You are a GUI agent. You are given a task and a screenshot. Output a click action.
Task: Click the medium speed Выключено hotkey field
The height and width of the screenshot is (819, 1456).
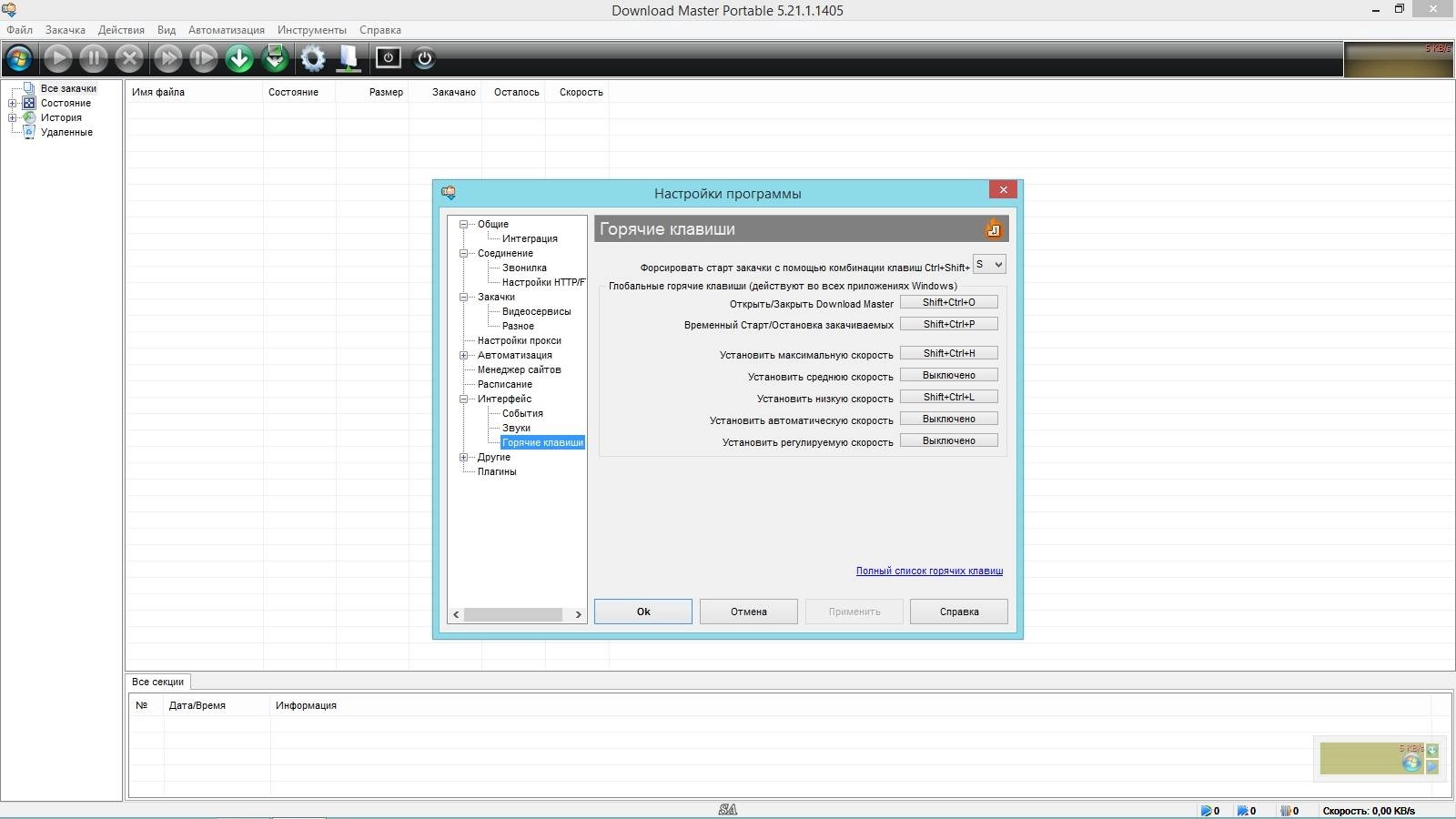click(x=949, y=375)
